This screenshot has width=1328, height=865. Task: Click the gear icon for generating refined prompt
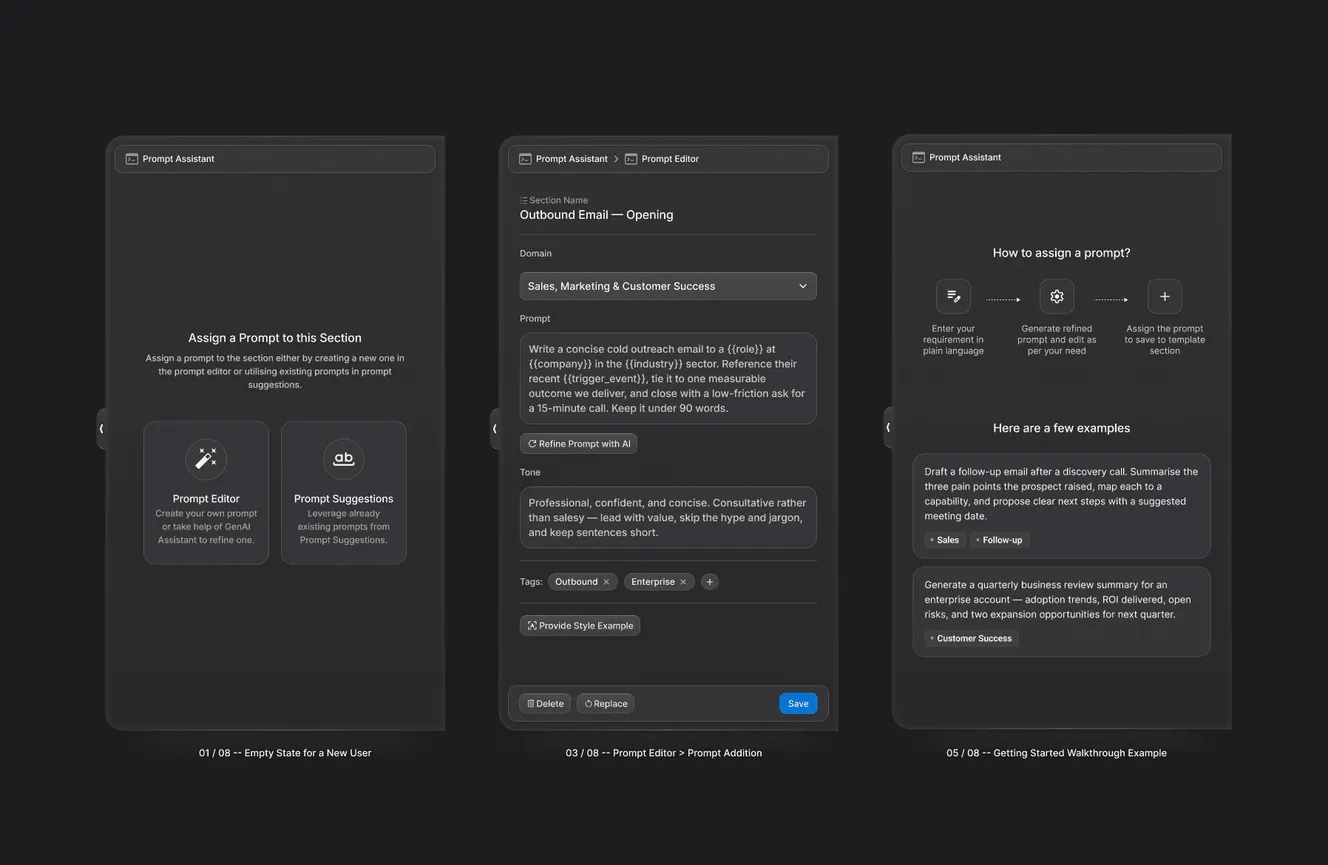1057,296
